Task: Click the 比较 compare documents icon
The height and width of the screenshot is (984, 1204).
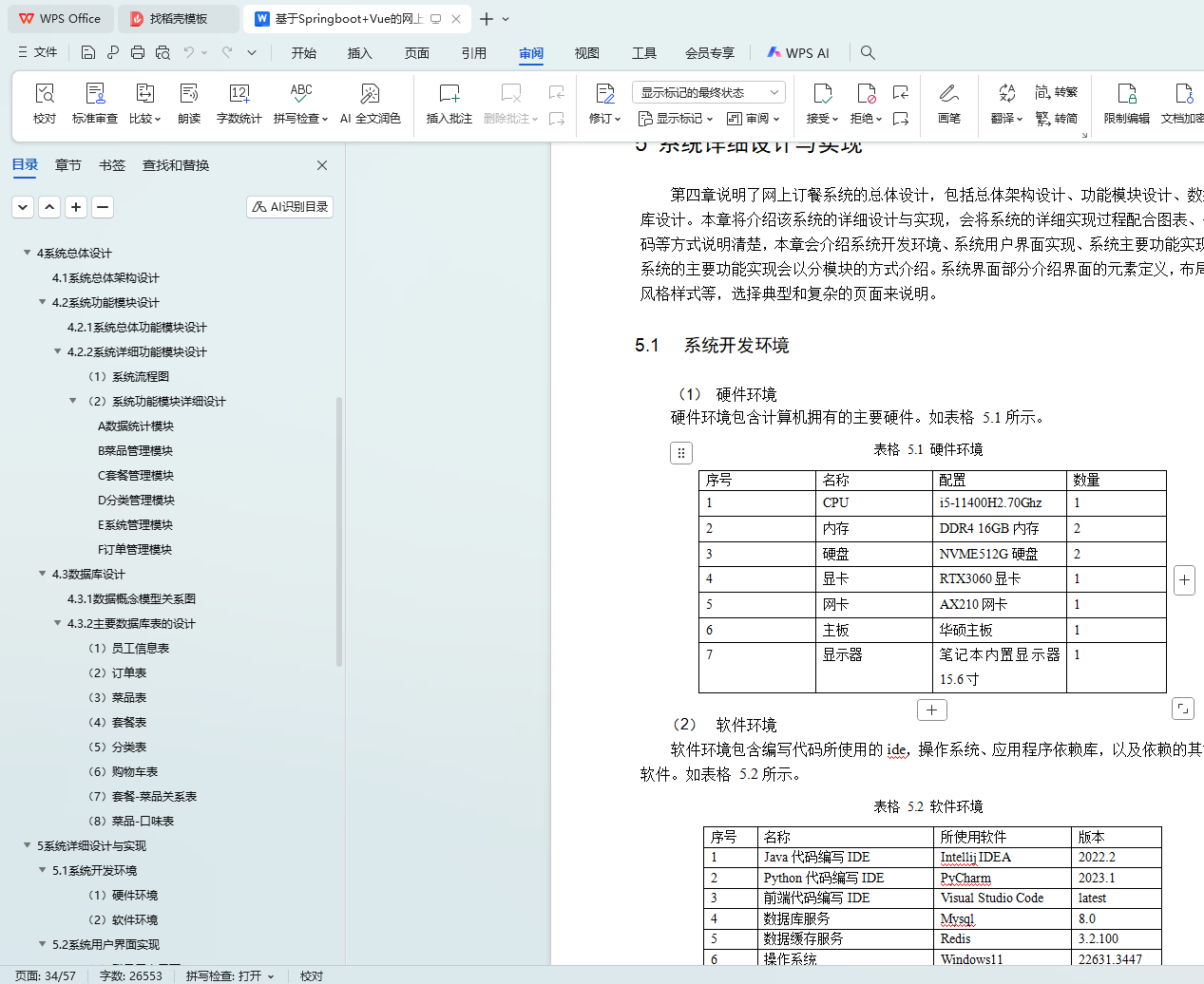Action: (x=144, y=93)
